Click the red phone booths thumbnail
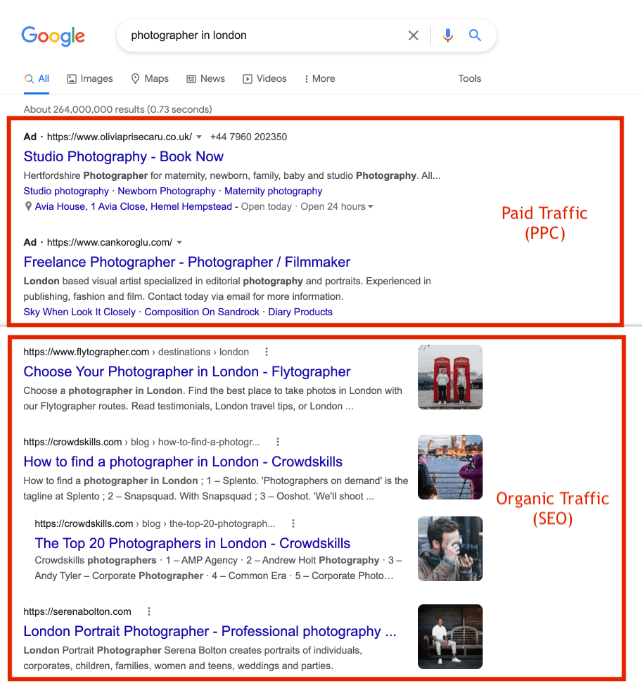 click(450, 377)
